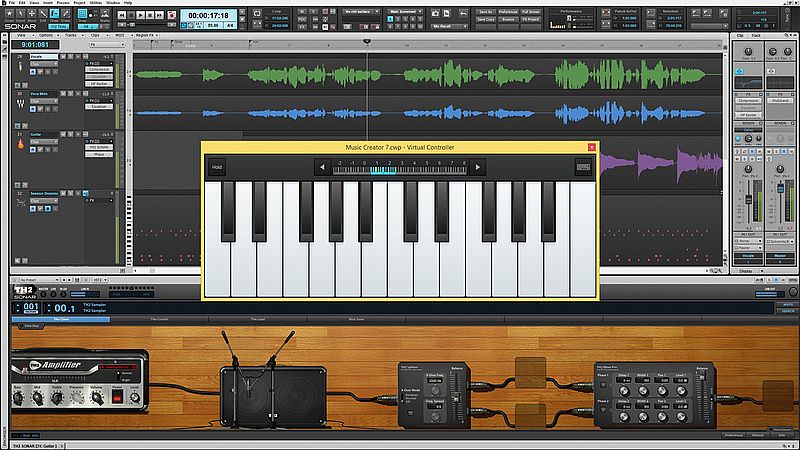The image size is (800, 450).
Task: Pick the Move tool
Action: click(x=32, y=14)
